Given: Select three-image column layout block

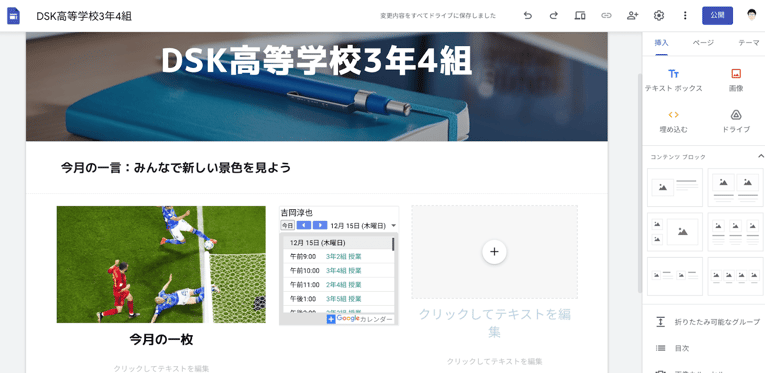Looking at the screenshot, I should click(735, 232).
